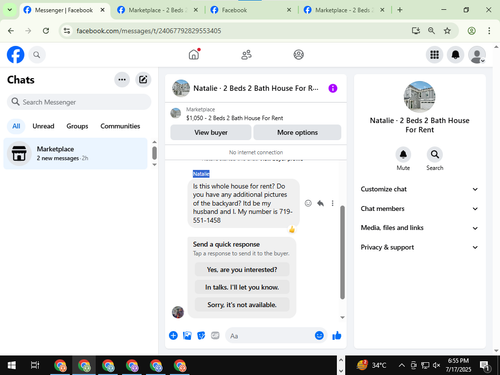500x375 pixels.
Task: Open the Groups icon in top navigation
Action: [298, 55]
